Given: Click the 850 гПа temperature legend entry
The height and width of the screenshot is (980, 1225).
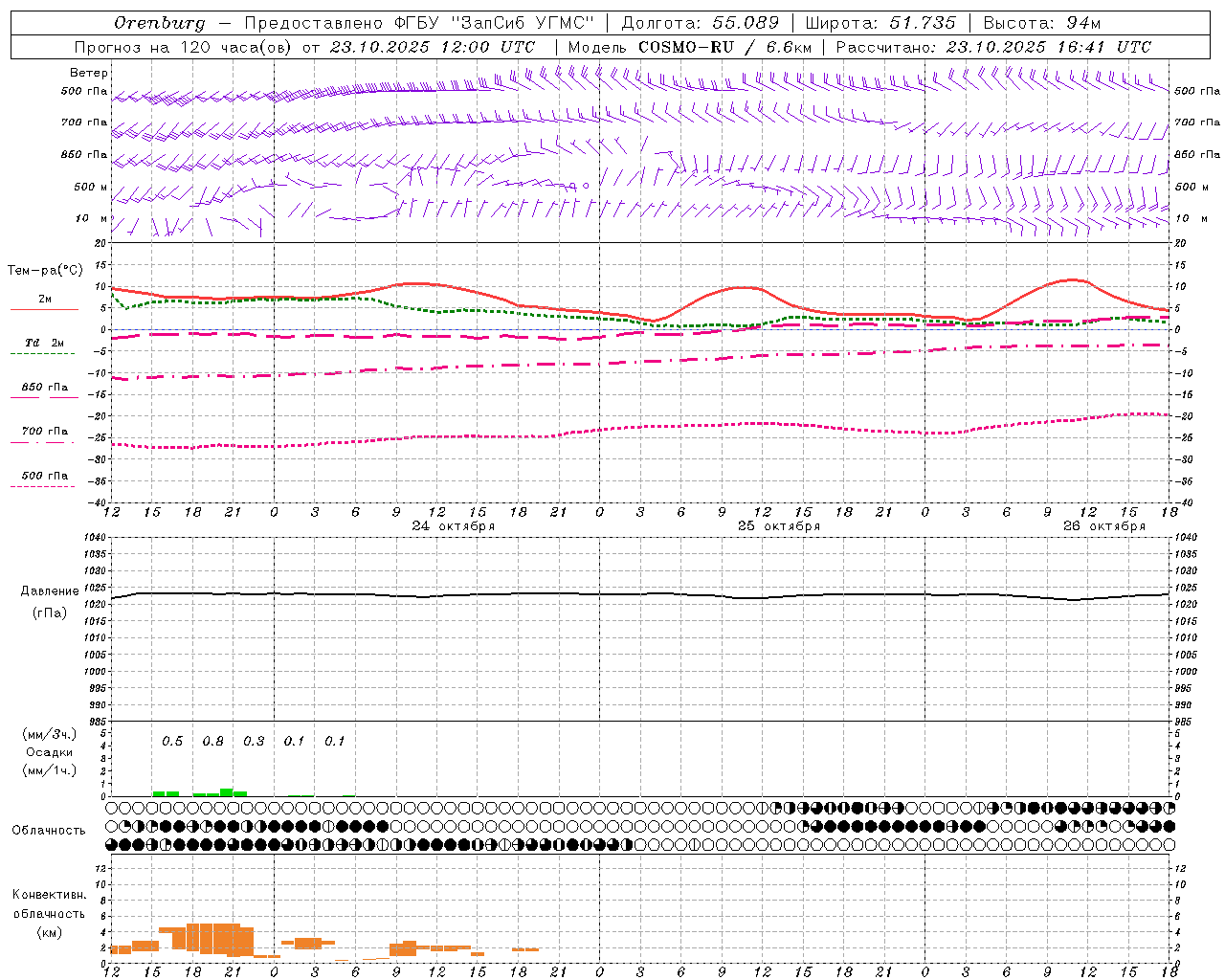Looking at the screenshot, I should click(45, 388).
